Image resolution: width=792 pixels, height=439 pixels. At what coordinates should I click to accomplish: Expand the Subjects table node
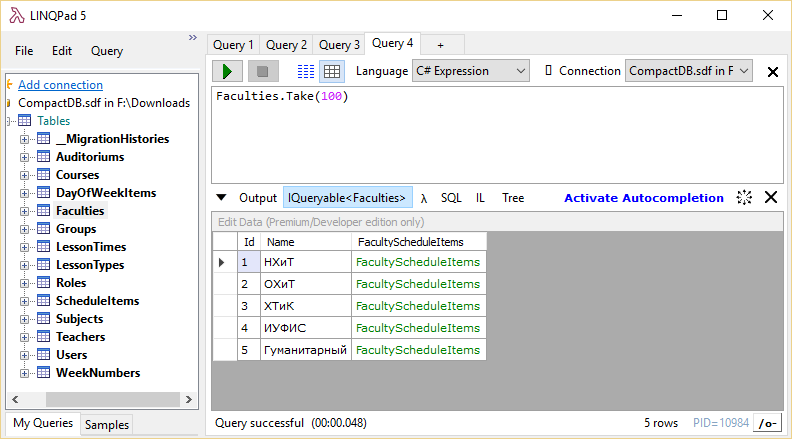pos(24,319)
